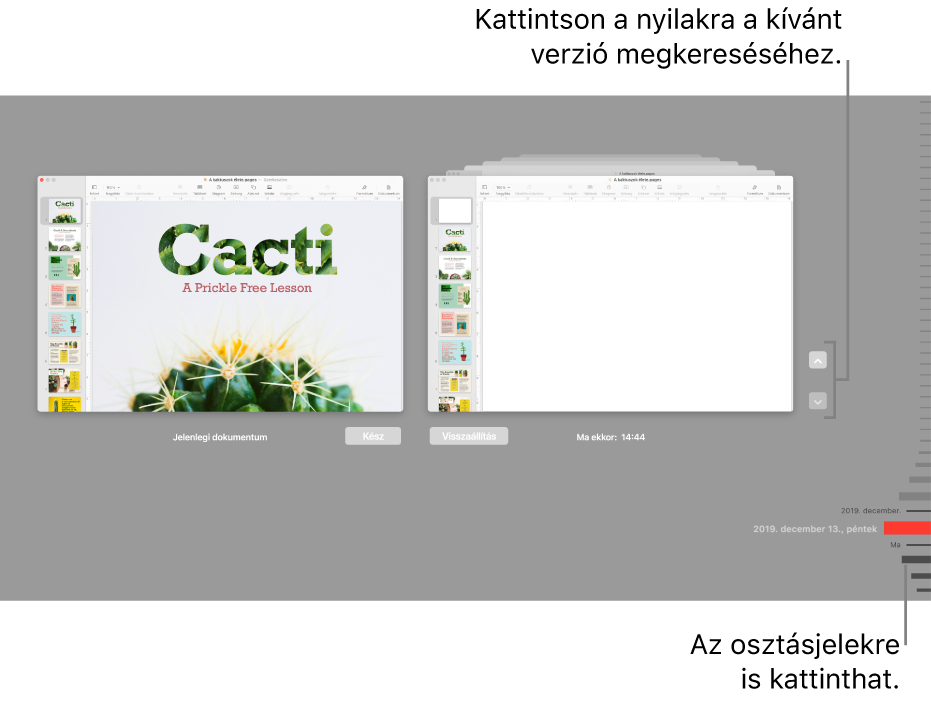
Task: Click the Média icon in the current document toolbar
Action: pyautogui.click(x=269, y=187)
